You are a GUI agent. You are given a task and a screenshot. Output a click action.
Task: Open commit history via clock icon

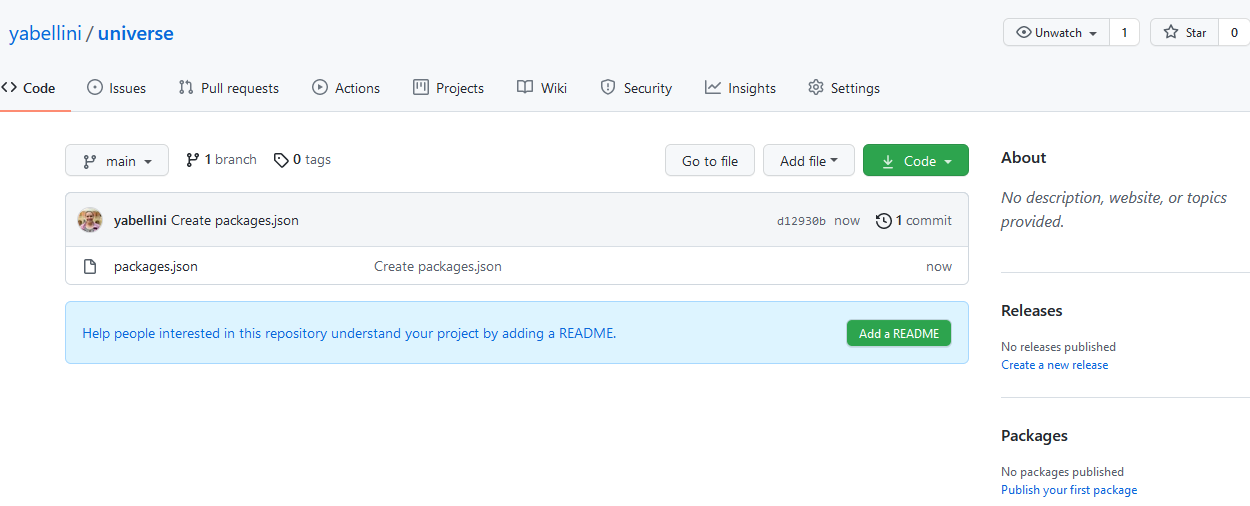(883, 220)
